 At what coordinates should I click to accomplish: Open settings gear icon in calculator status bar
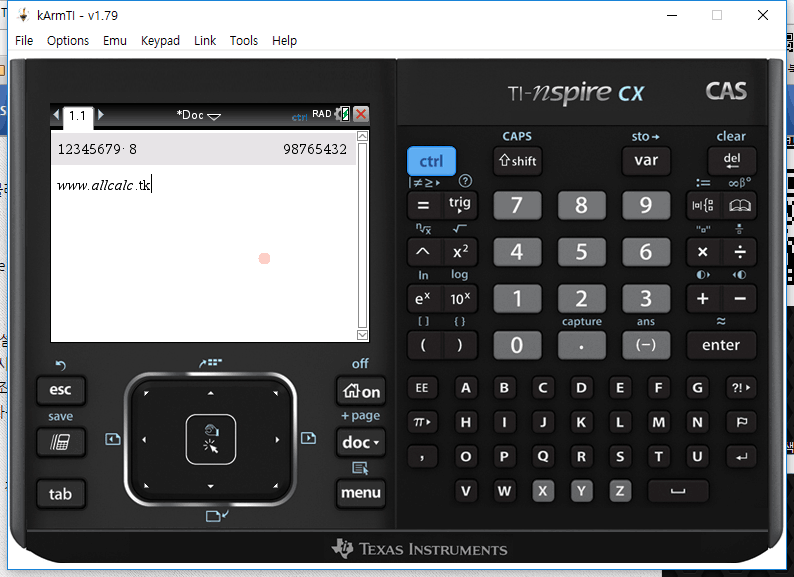pos(338,114)
